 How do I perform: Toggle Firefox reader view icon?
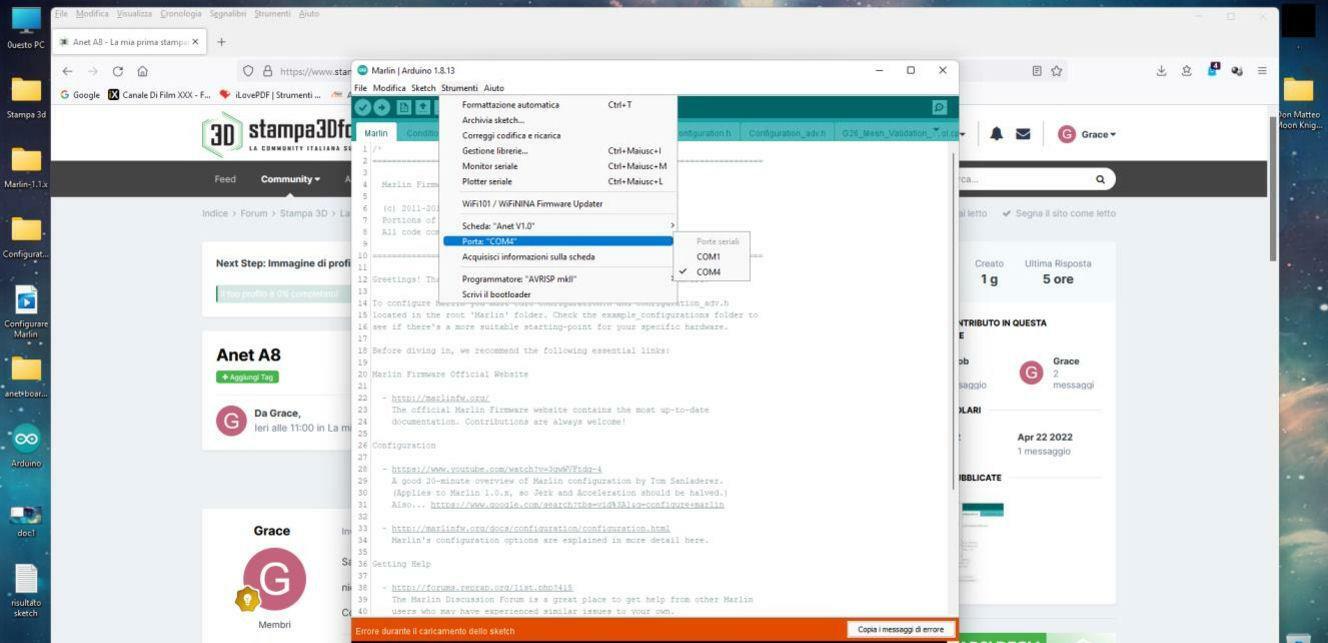tap(1037, 71)
